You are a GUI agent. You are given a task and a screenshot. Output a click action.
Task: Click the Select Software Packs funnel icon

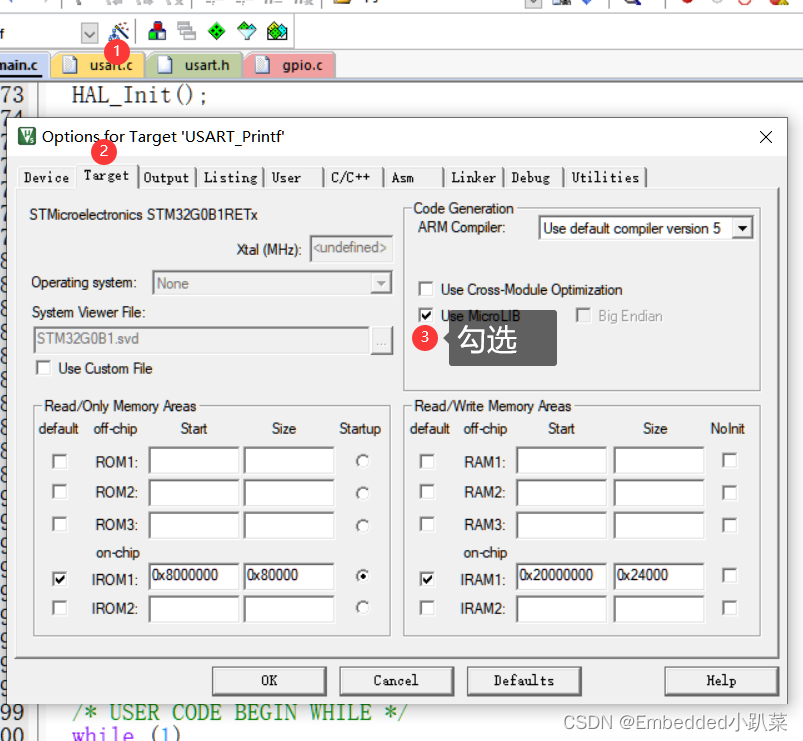point(247,30)
